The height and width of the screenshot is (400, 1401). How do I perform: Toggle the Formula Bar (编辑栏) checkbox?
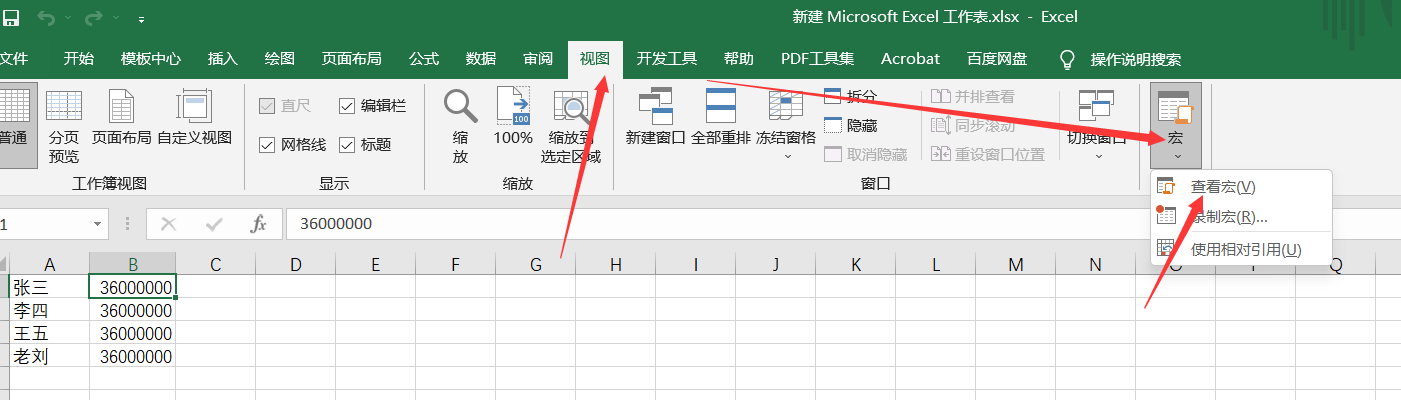(x=348, y=106)
